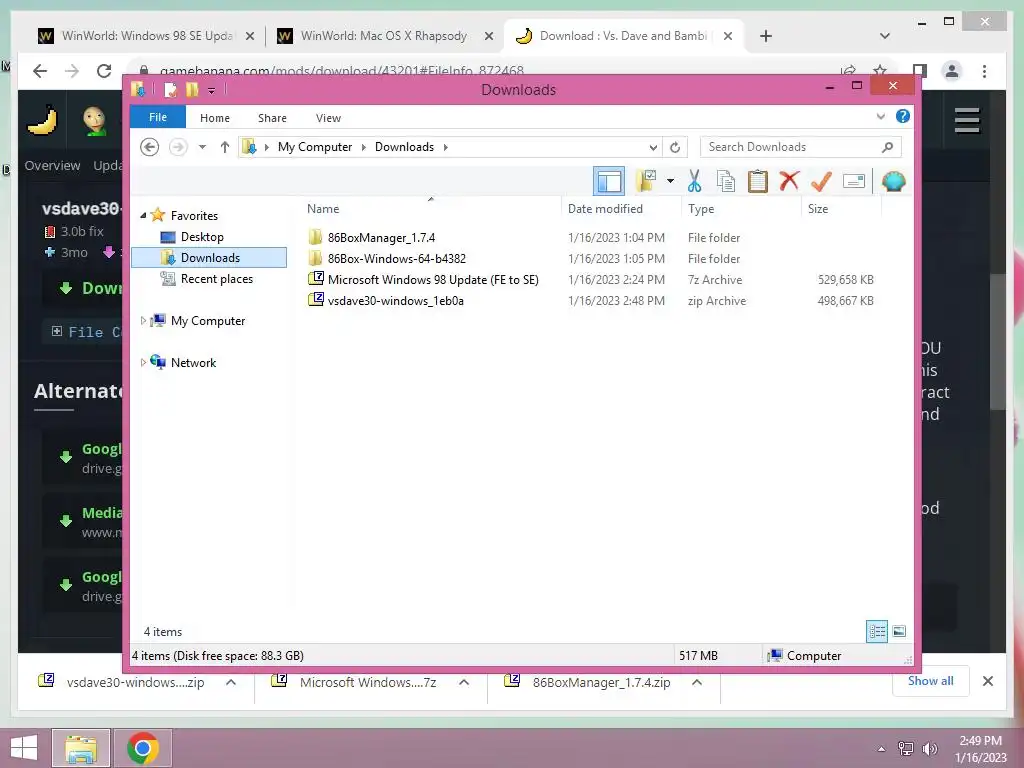The height and width of the screenshot is (768, 1024).
Task: Click the Rename icon in toolbar
Action: [854, 181]
